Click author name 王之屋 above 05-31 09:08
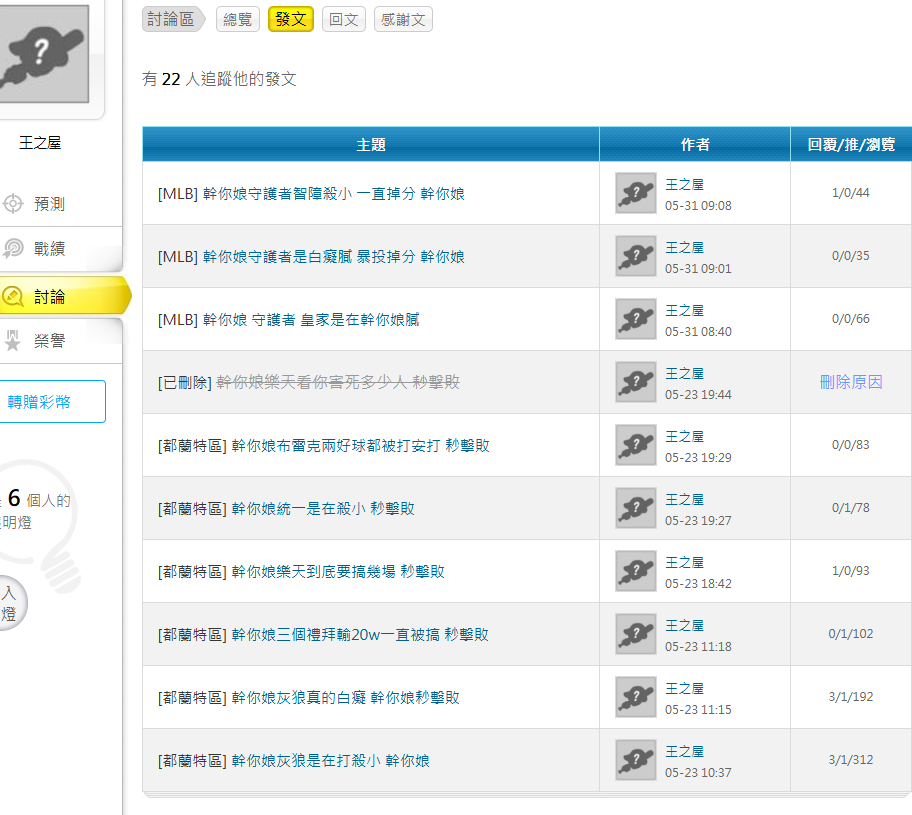 click(x=685, y=184)
